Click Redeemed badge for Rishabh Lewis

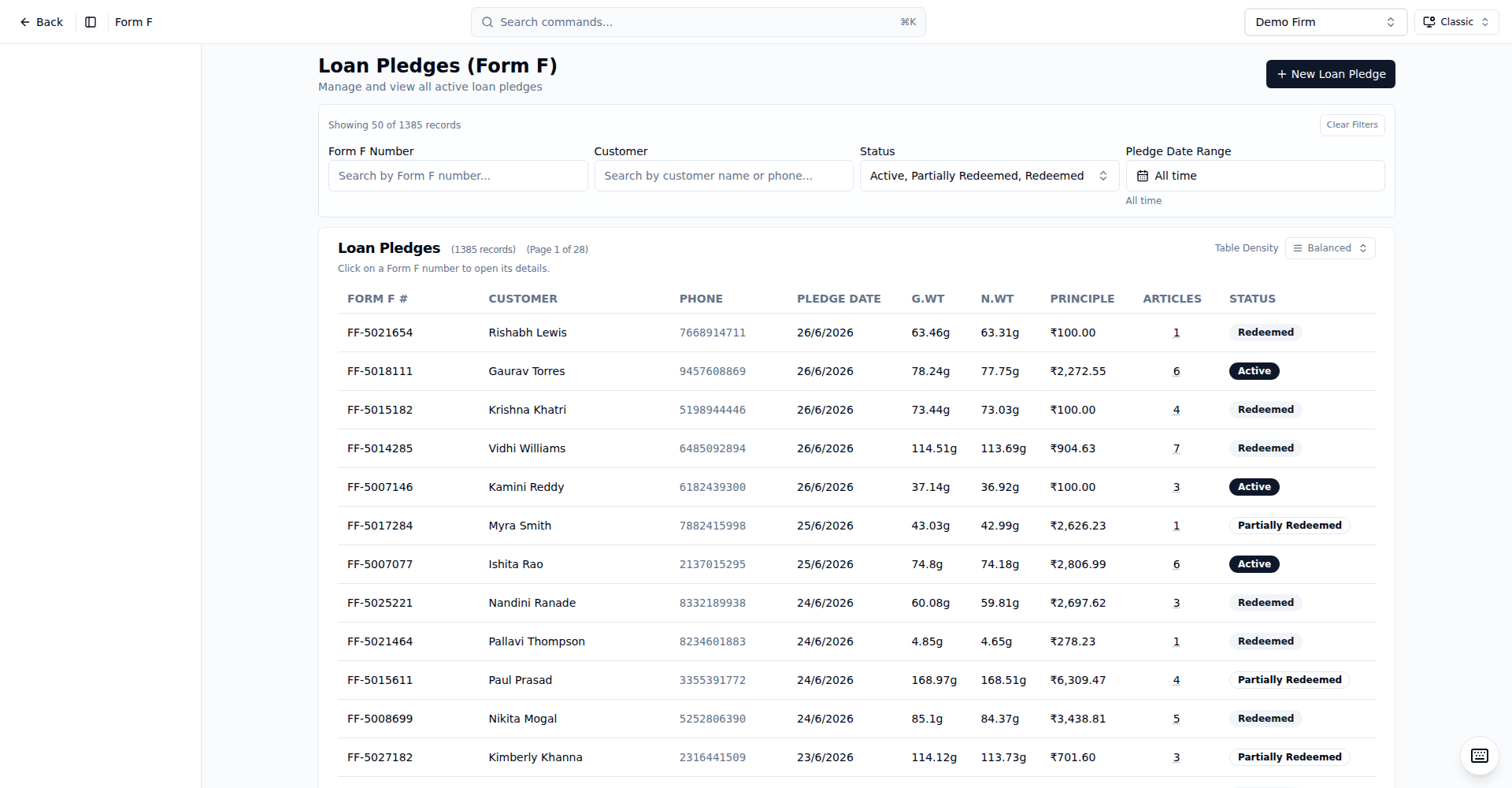coord(1266,333)
